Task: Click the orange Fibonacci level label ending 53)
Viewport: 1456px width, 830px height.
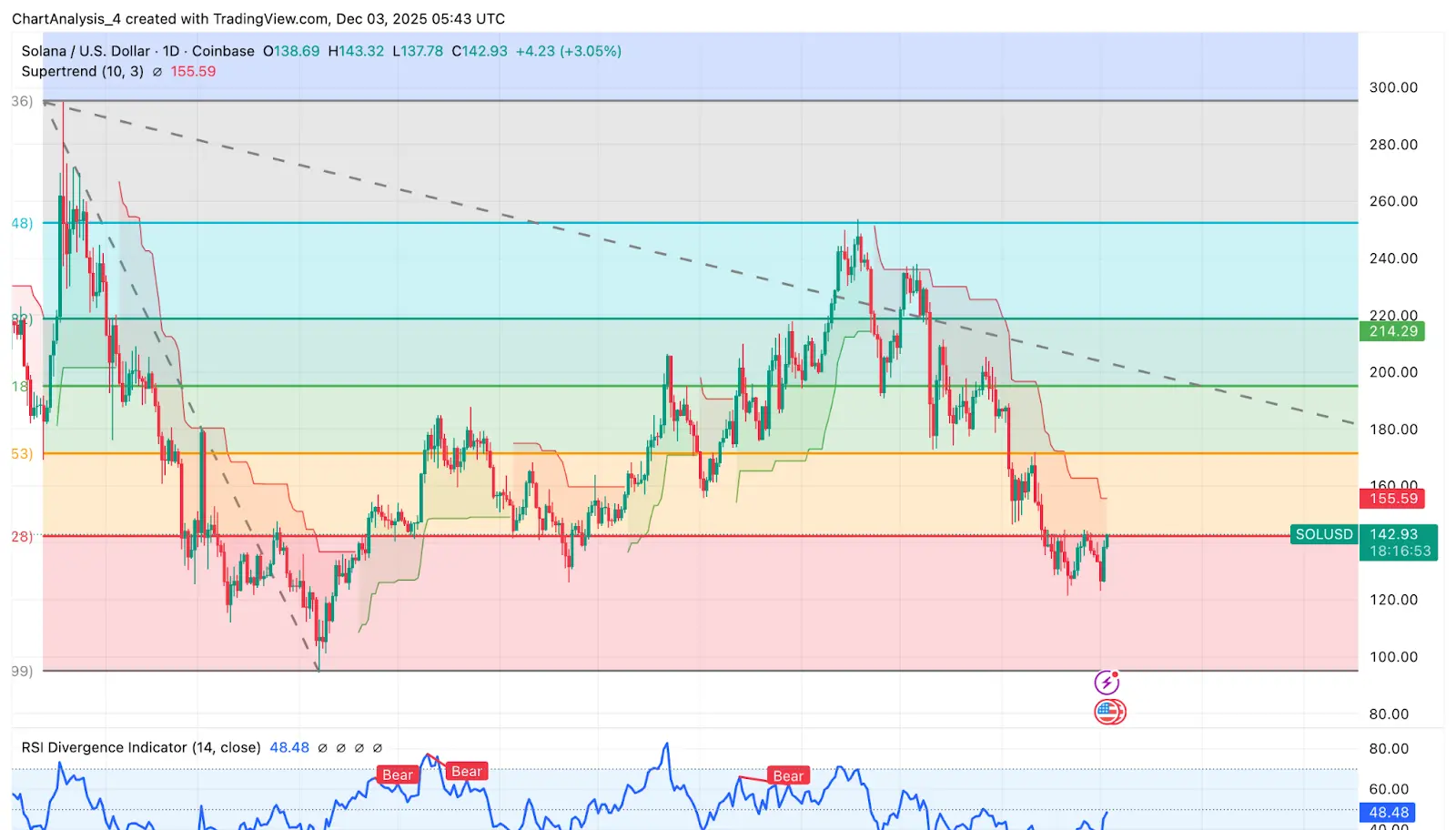Action: (x=22, y=453)
